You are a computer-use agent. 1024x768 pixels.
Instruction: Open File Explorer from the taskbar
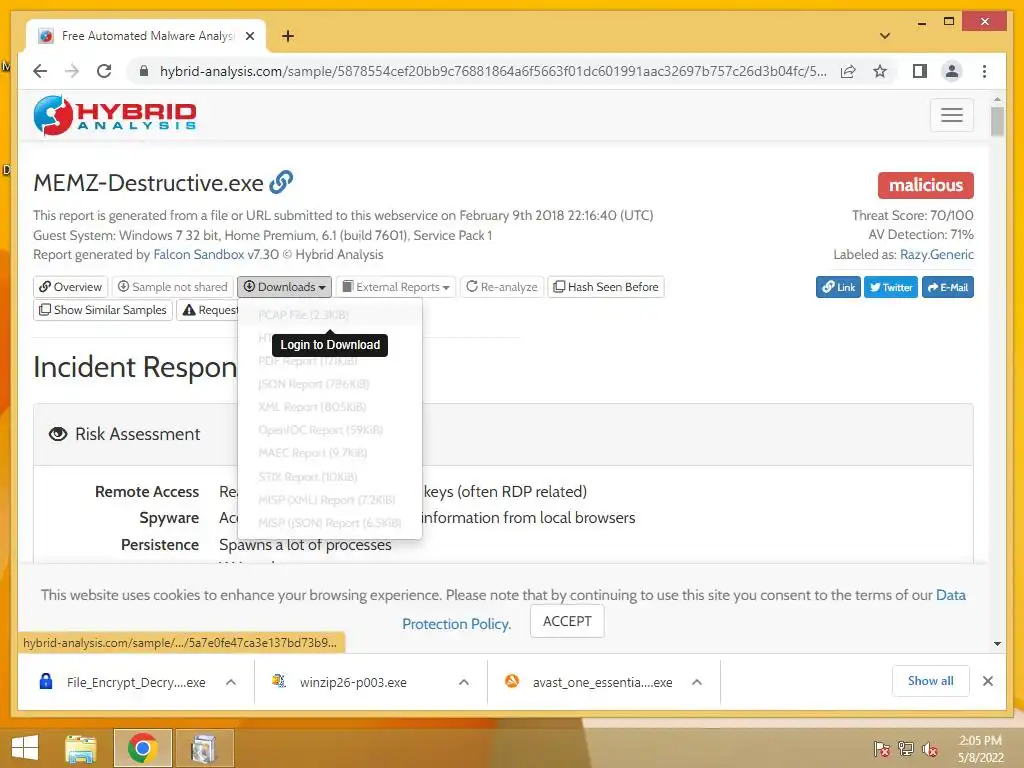pyautogui.click(x=81, y=748)
